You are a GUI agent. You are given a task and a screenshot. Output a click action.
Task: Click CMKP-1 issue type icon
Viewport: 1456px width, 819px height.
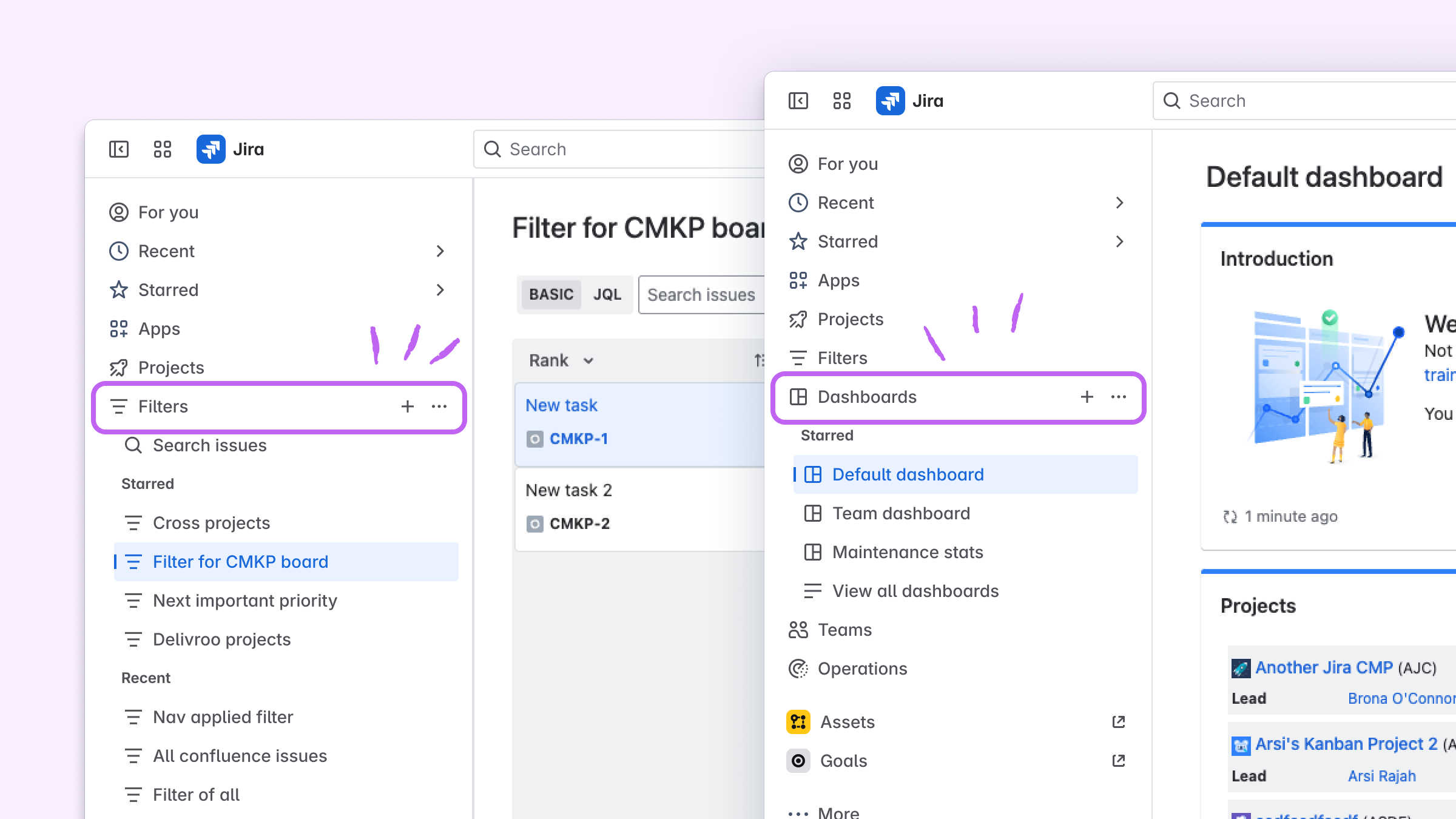pos(535,439)
